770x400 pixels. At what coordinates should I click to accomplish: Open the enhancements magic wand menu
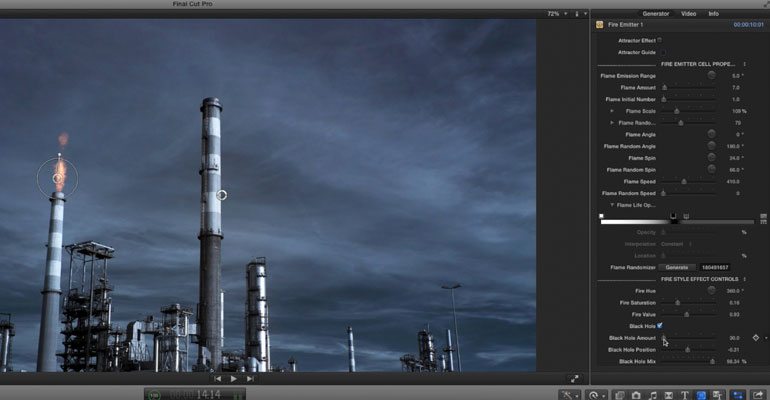click(x=570, y=395)
